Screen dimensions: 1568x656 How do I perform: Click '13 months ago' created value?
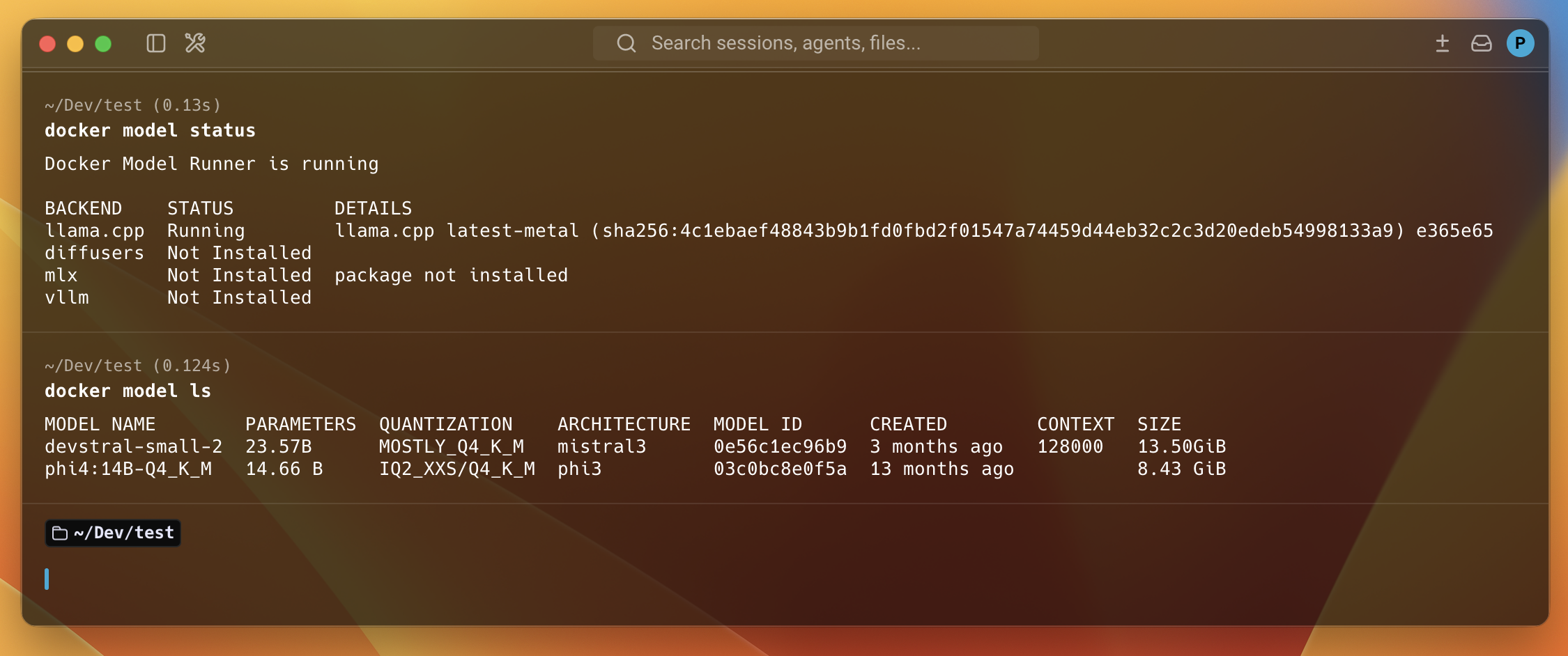pos(942,469)
